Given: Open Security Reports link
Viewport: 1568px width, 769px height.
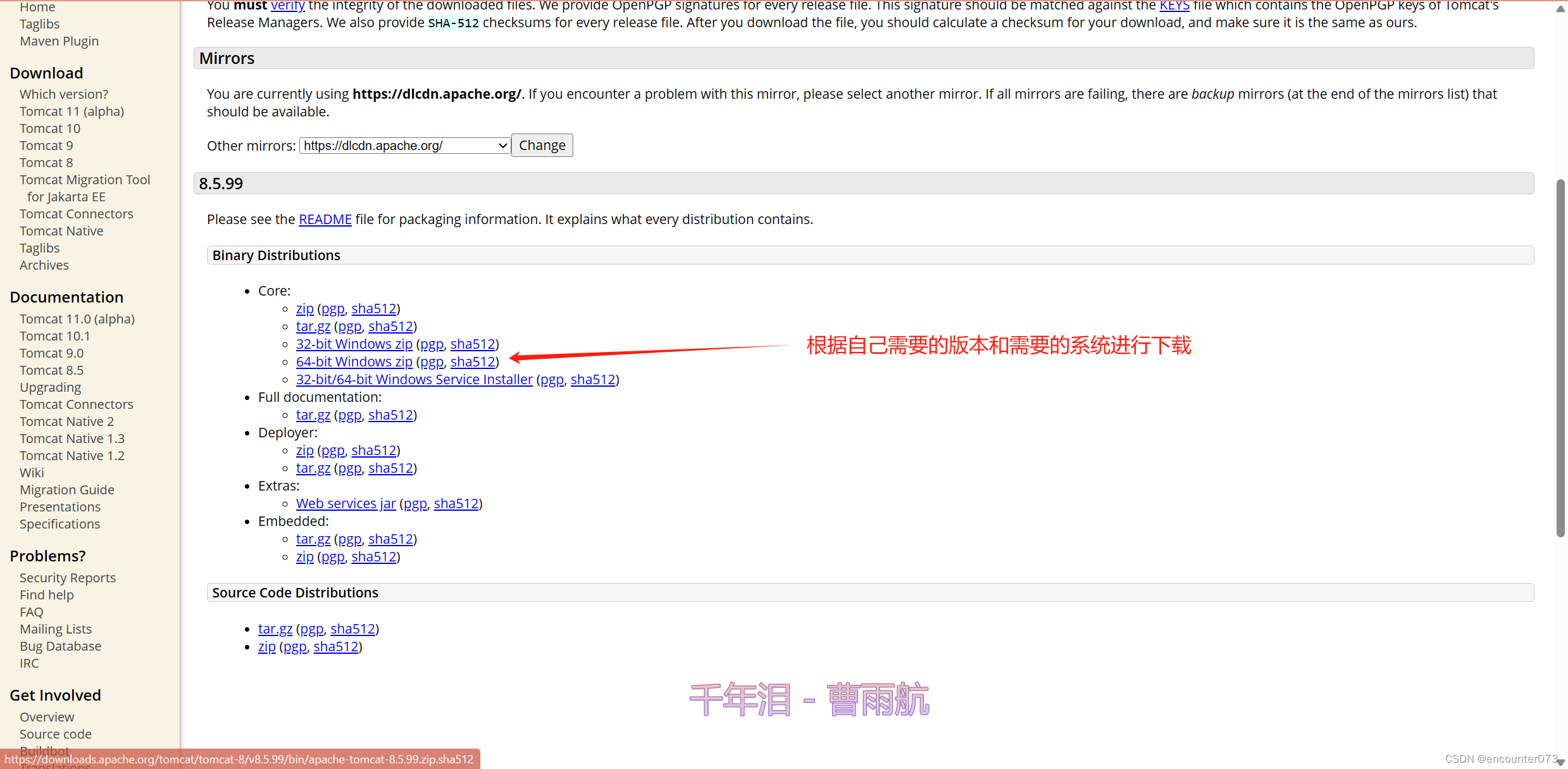Looking at the screenshot, I should coord(67,578).
